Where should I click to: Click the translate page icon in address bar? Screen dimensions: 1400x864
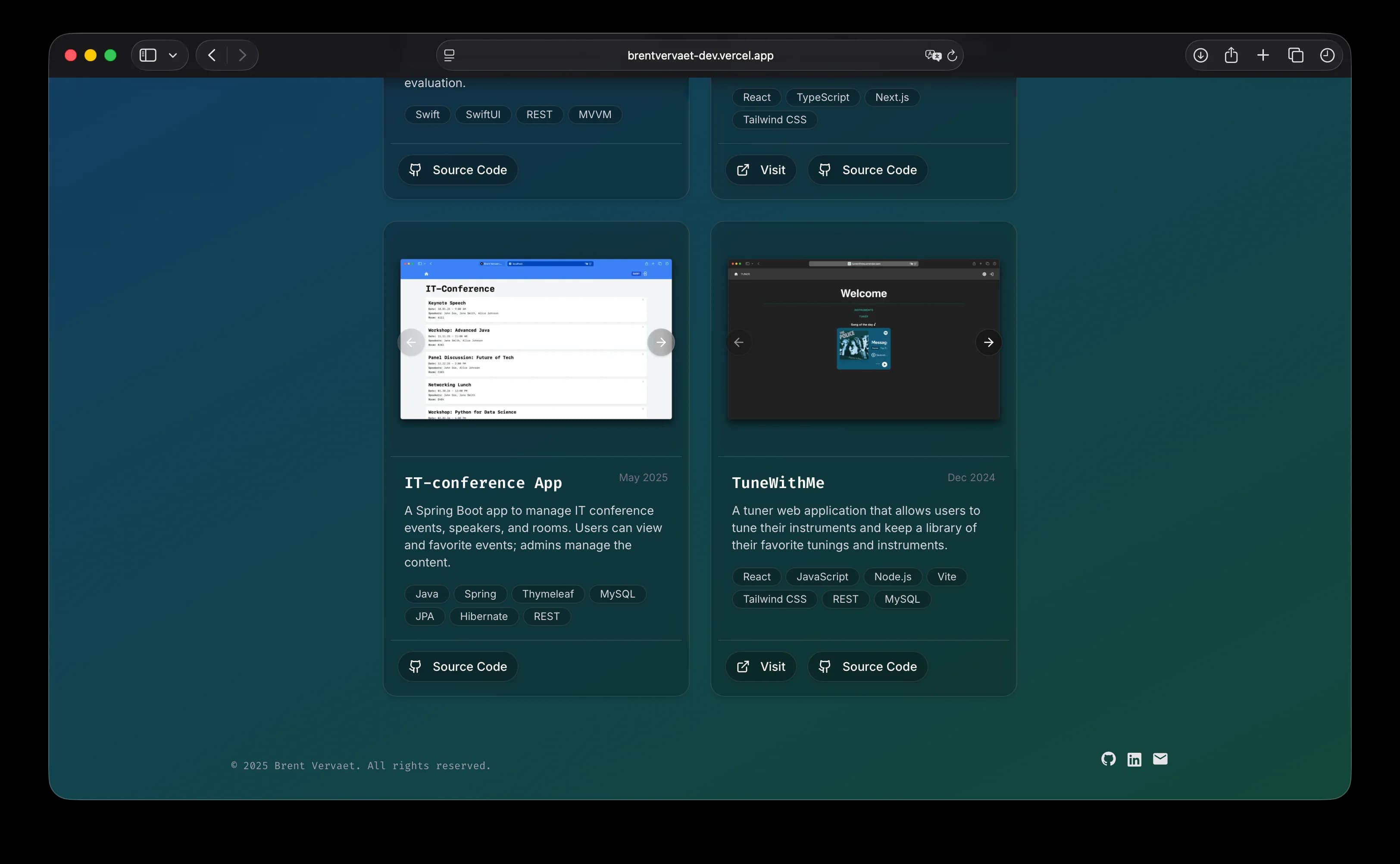click(932, 56)
